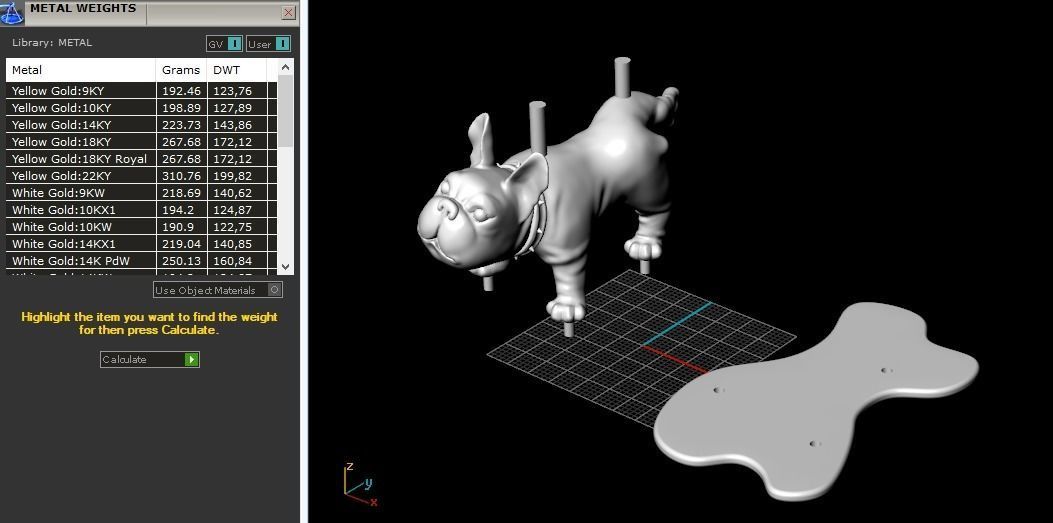The height and width of the screenshot is (523, 1053).
Task: Select the Yellow Gold:14KY row
Action: tap(141, 125)
